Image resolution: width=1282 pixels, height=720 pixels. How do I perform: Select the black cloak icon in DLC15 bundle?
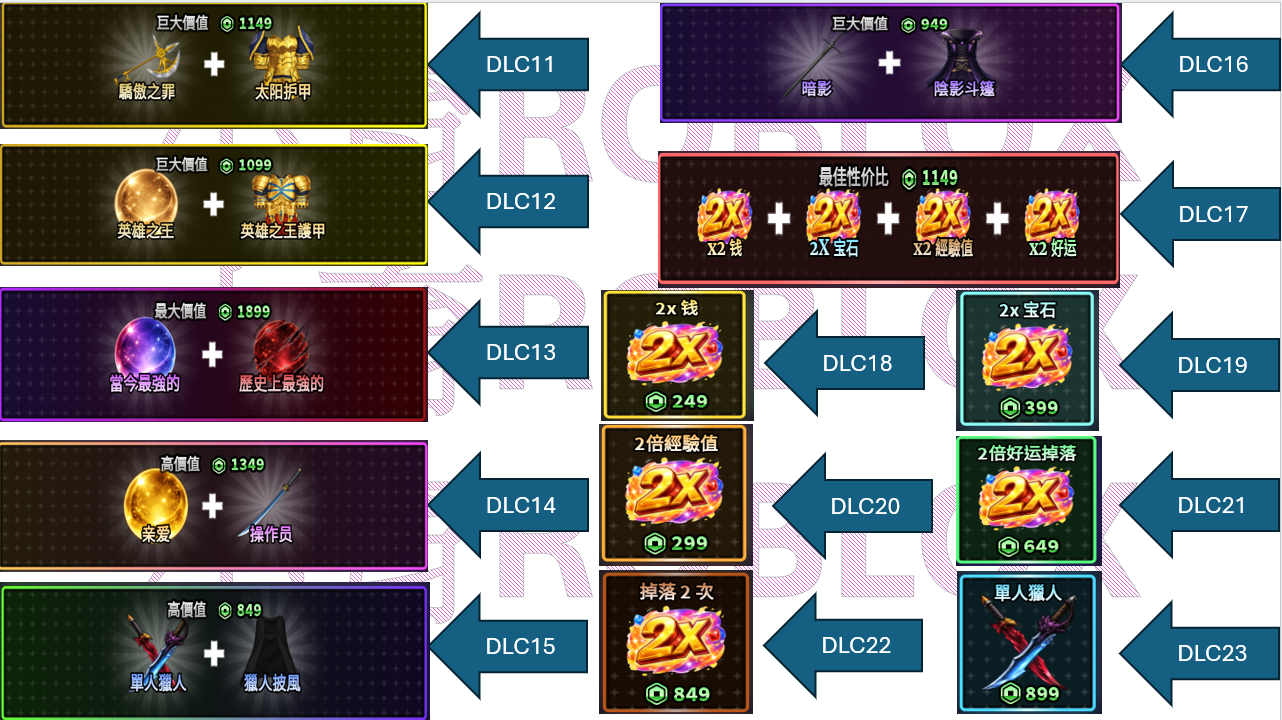(271, 645)
